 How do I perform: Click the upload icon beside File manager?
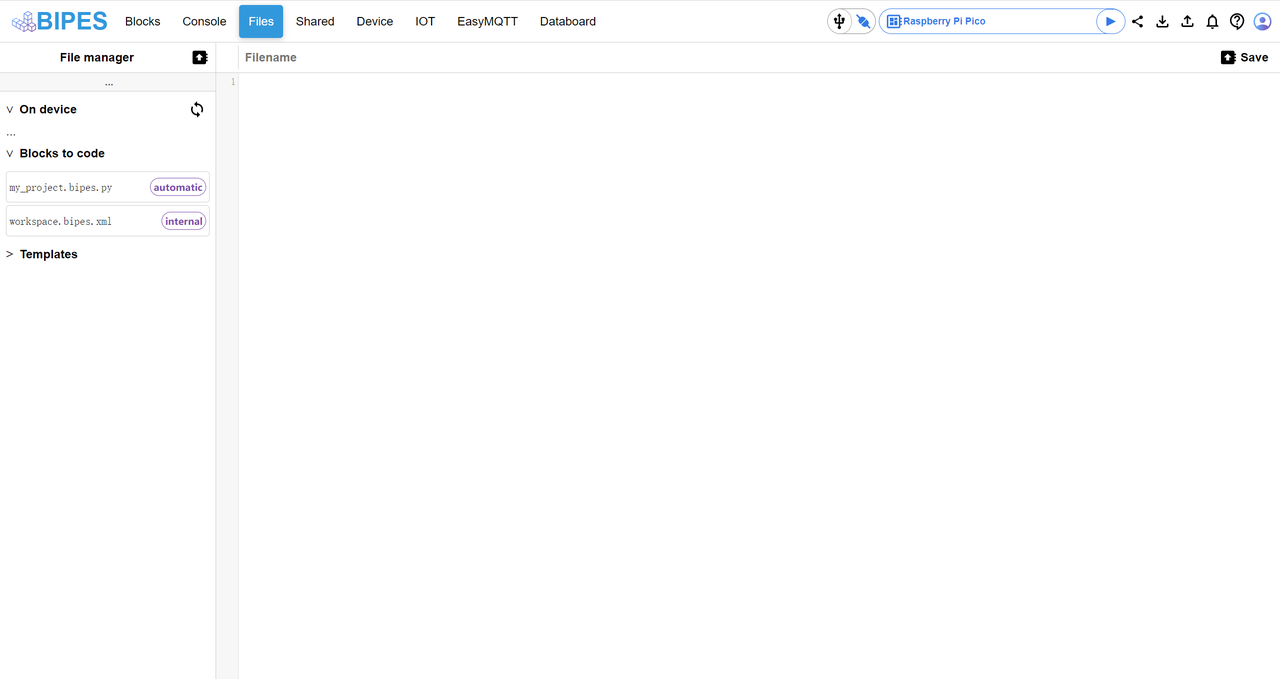[200, 57]
